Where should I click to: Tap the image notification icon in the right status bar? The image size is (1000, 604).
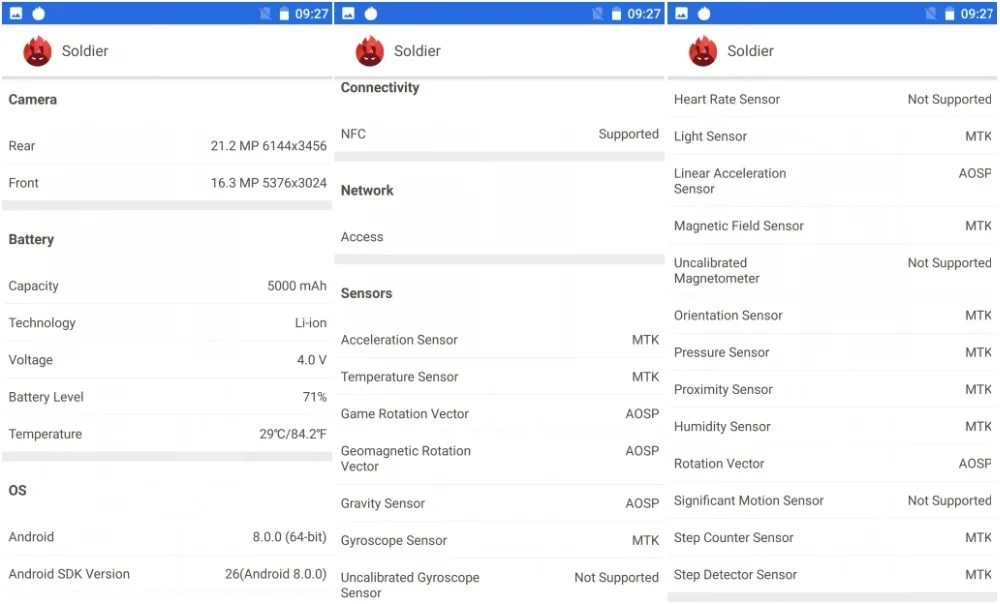(x=681, y=13)
